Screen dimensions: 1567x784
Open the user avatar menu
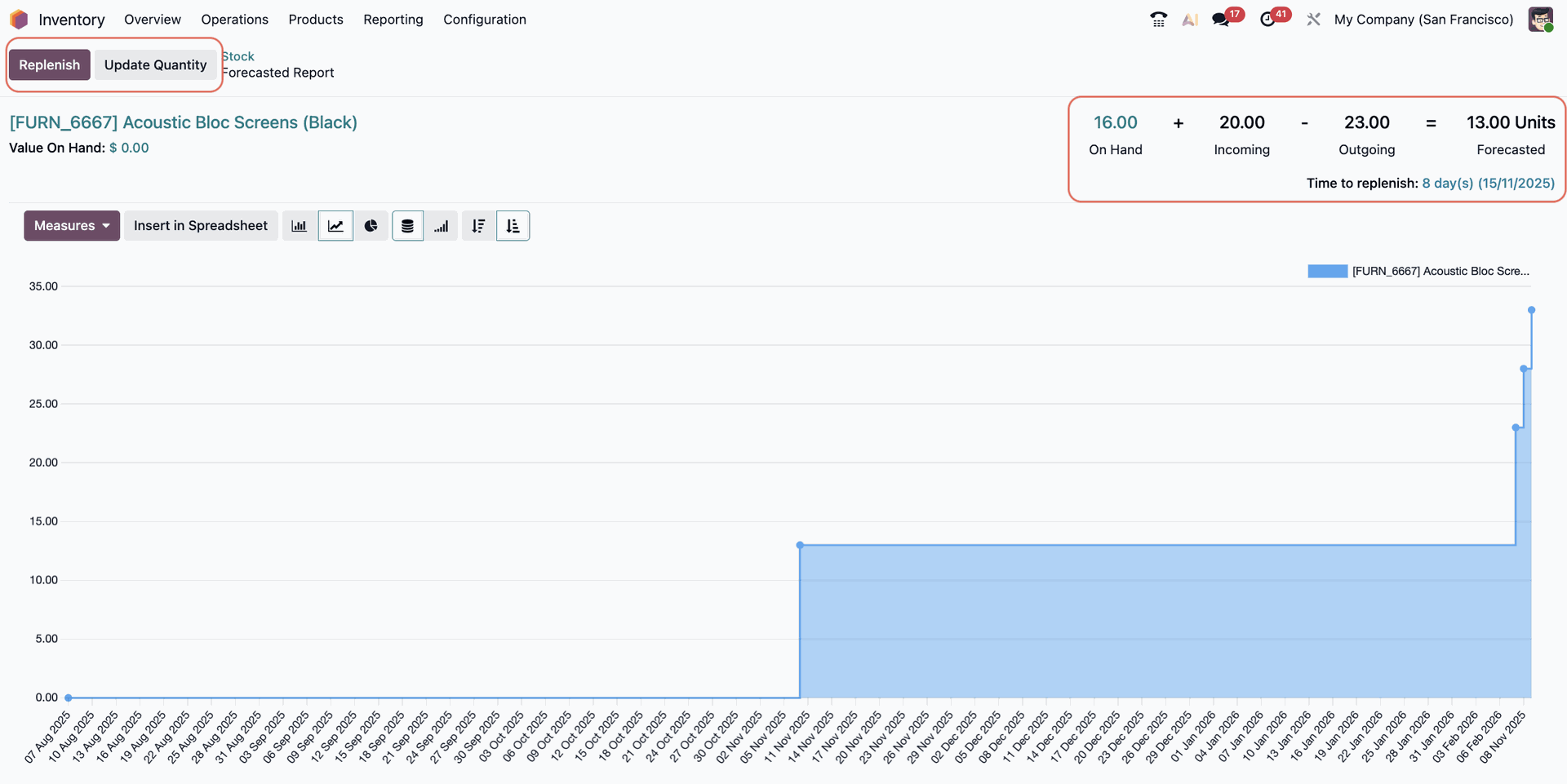point(1540,20)
